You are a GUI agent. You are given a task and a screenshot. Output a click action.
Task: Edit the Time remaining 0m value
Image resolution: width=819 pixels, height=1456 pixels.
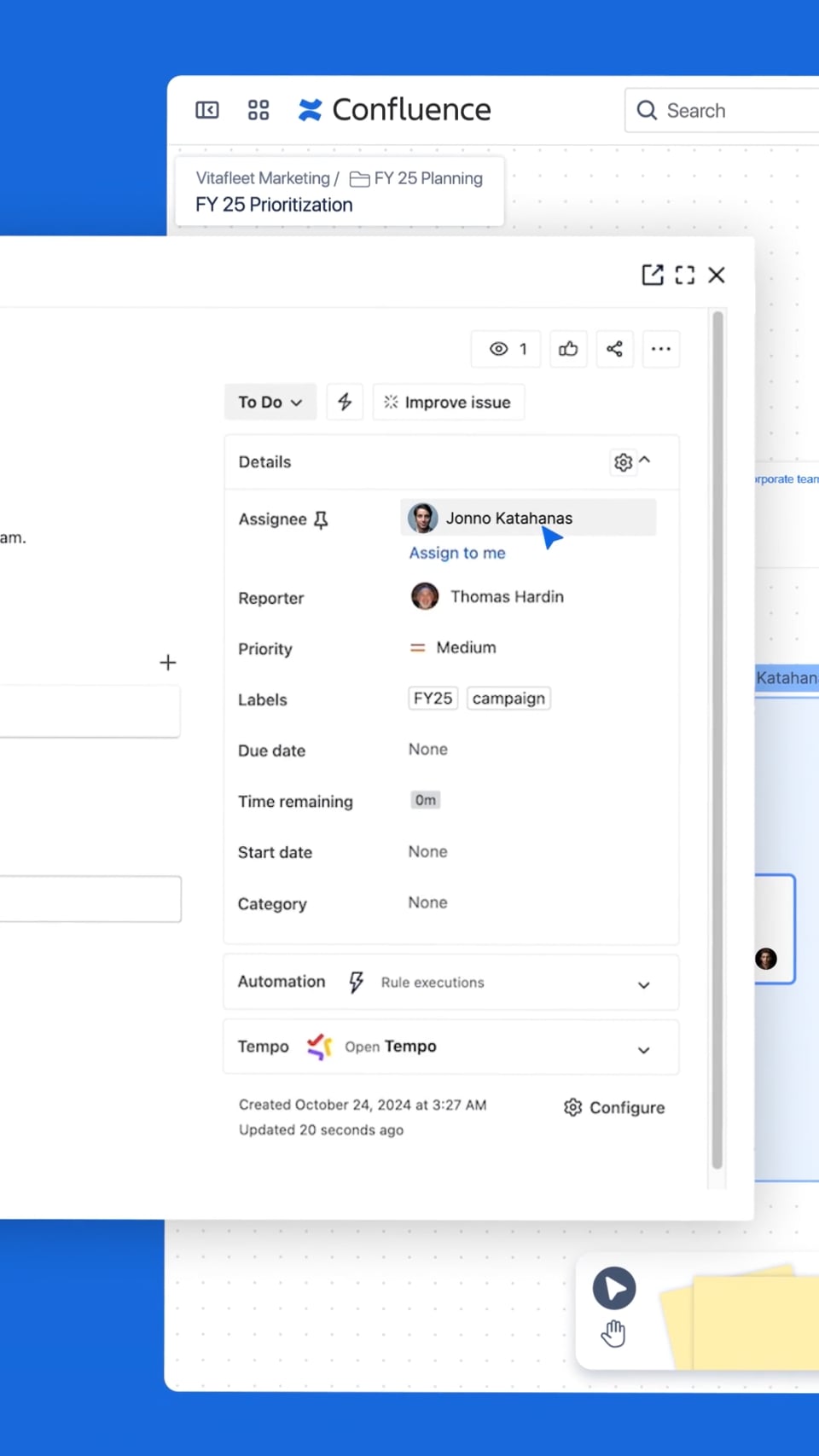[x=426, y=800]
